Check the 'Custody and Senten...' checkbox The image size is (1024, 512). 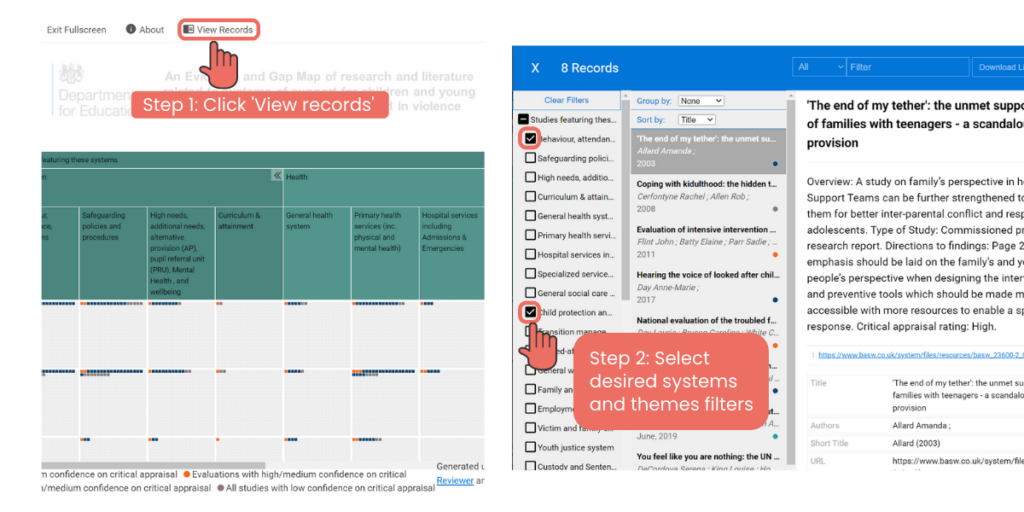point(530,466)
